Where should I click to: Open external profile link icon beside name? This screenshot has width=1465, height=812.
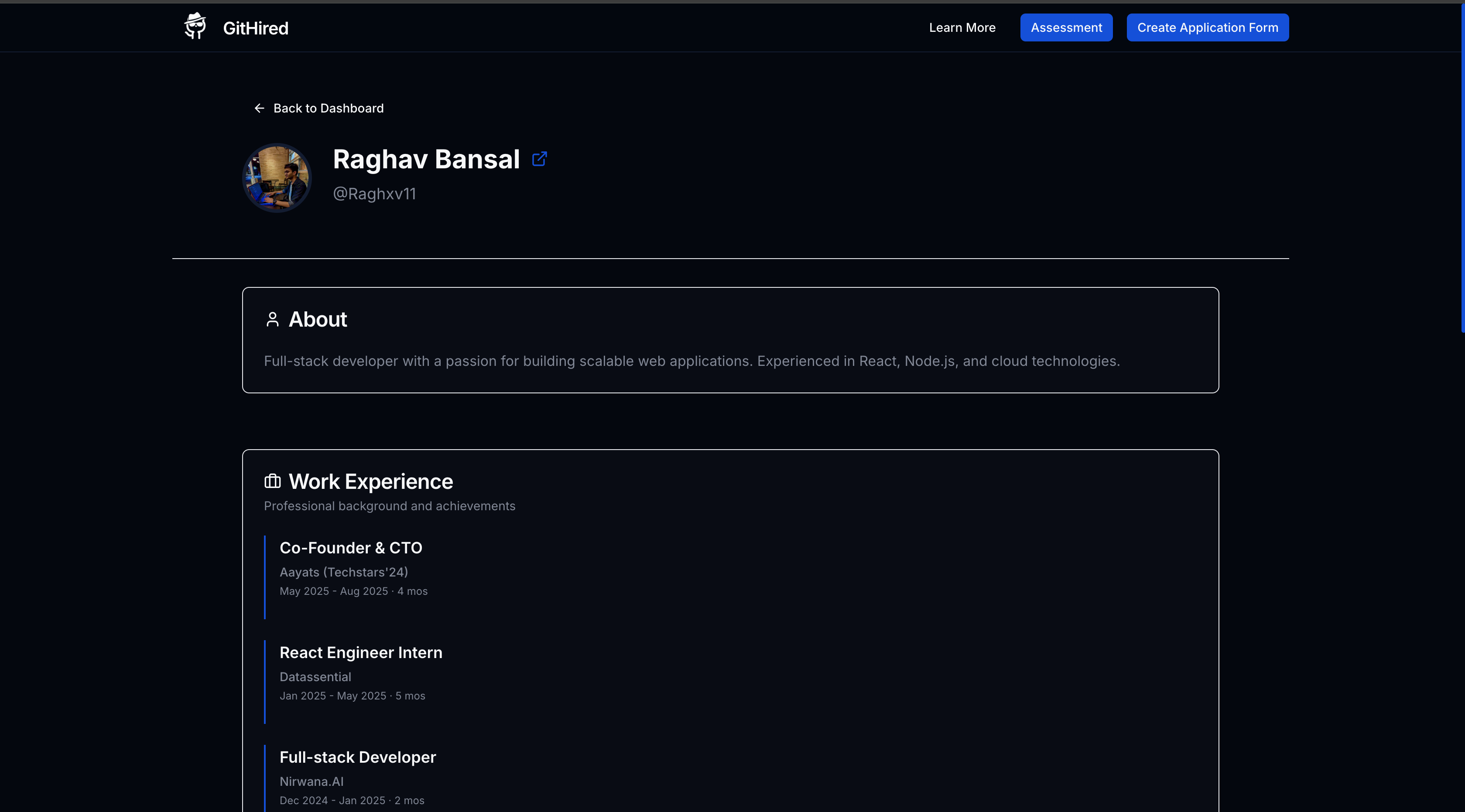coord(539,159)
